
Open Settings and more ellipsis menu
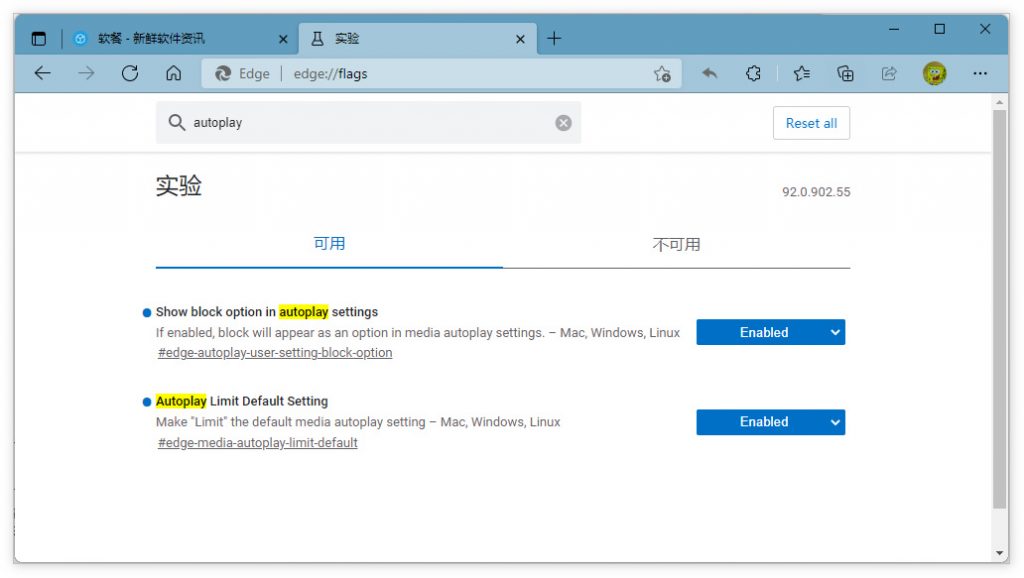[x=980, y=73]
